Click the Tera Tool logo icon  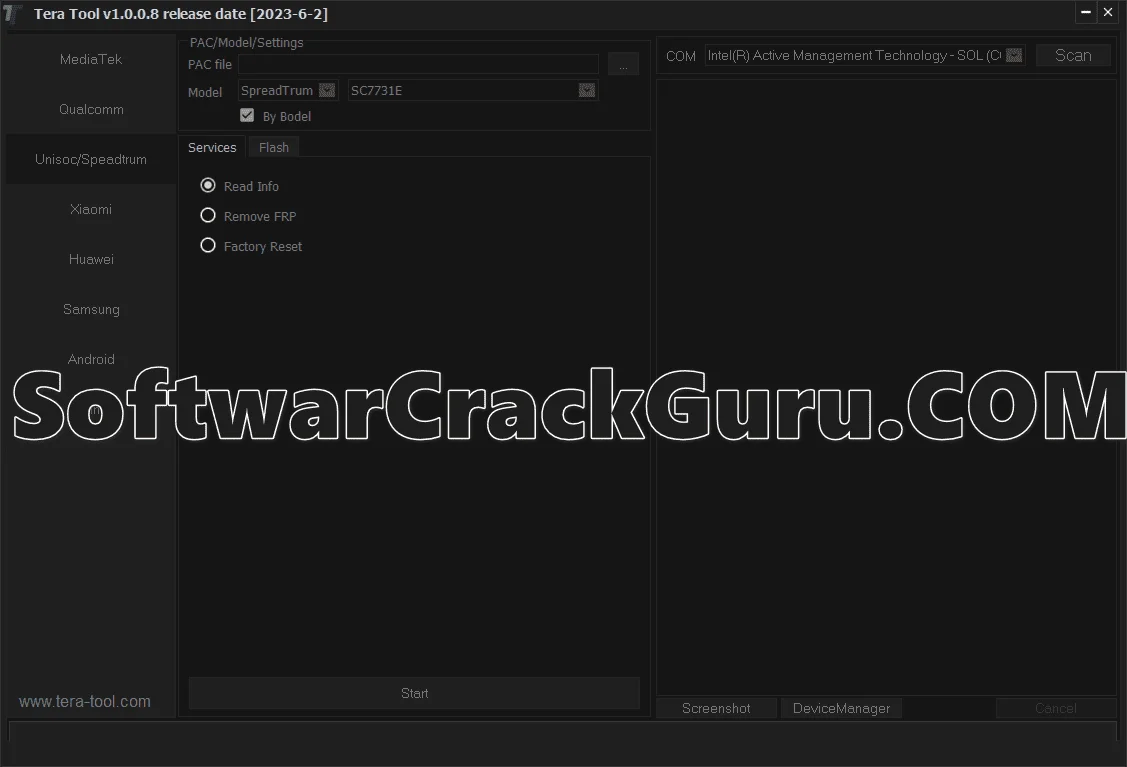pos(12,14)
